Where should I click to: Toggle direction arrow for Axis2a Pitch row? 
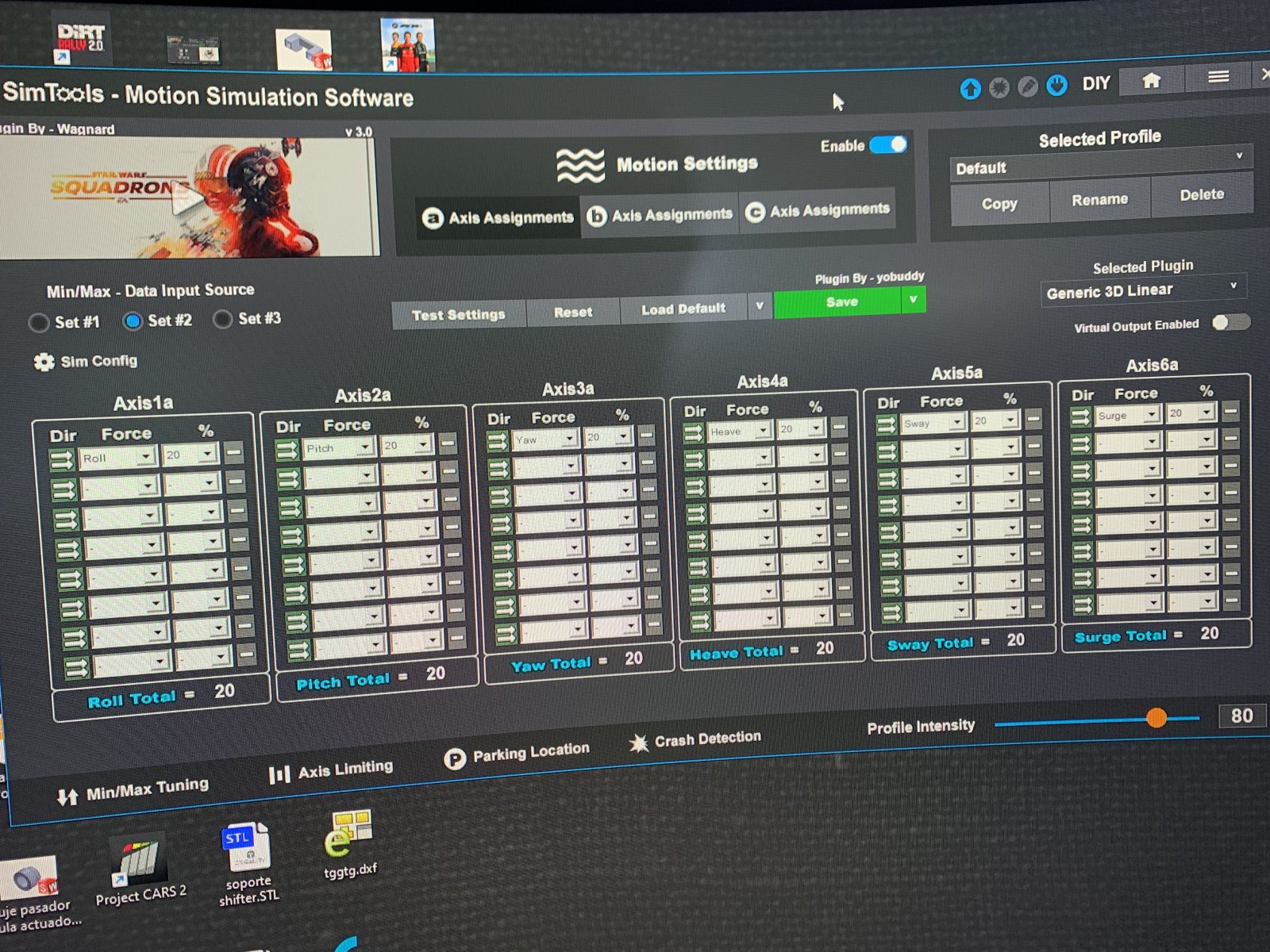tap(287, 451)
